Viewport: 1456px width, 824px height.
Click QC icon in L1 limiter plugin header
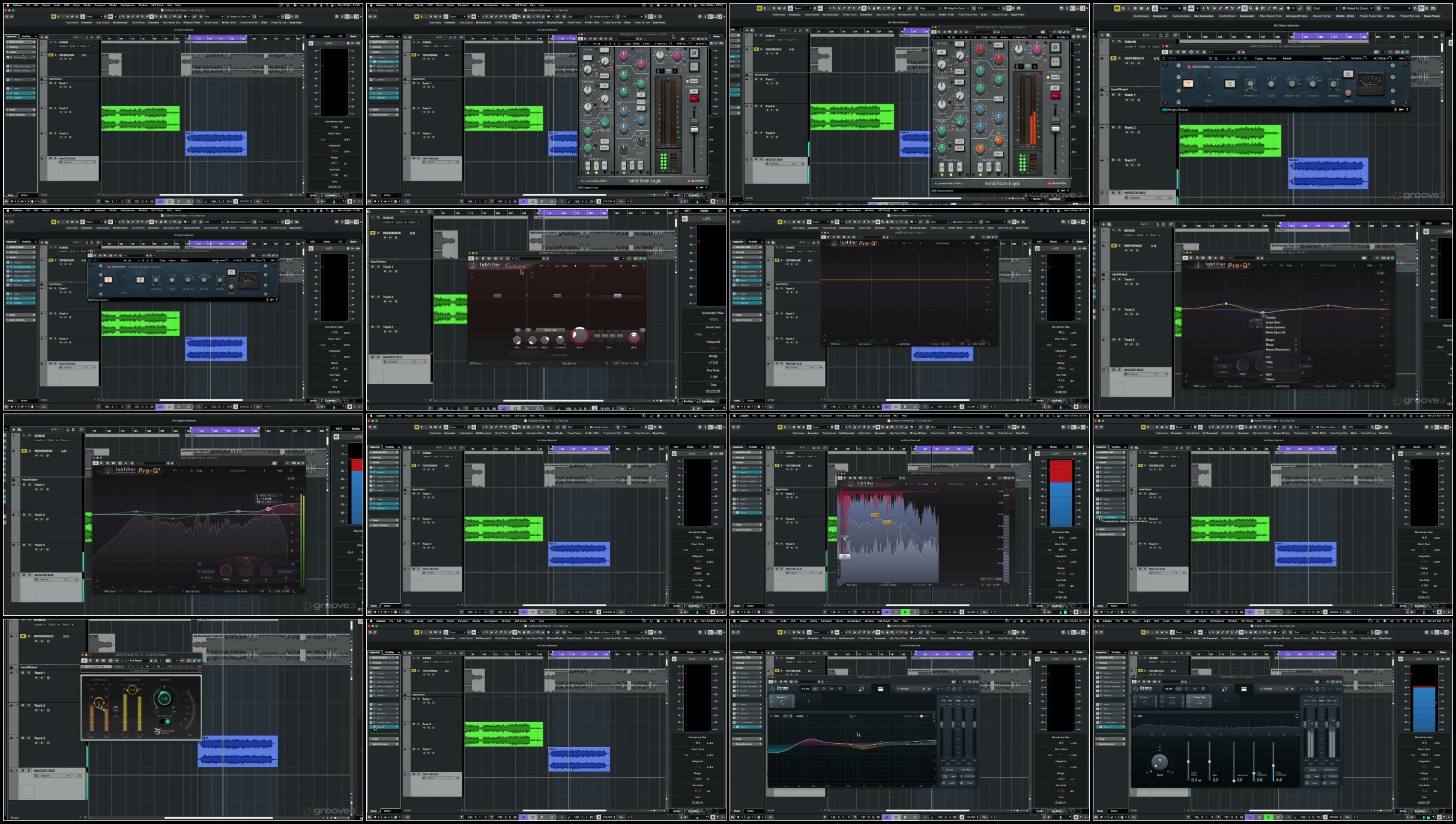click(189, 661)
